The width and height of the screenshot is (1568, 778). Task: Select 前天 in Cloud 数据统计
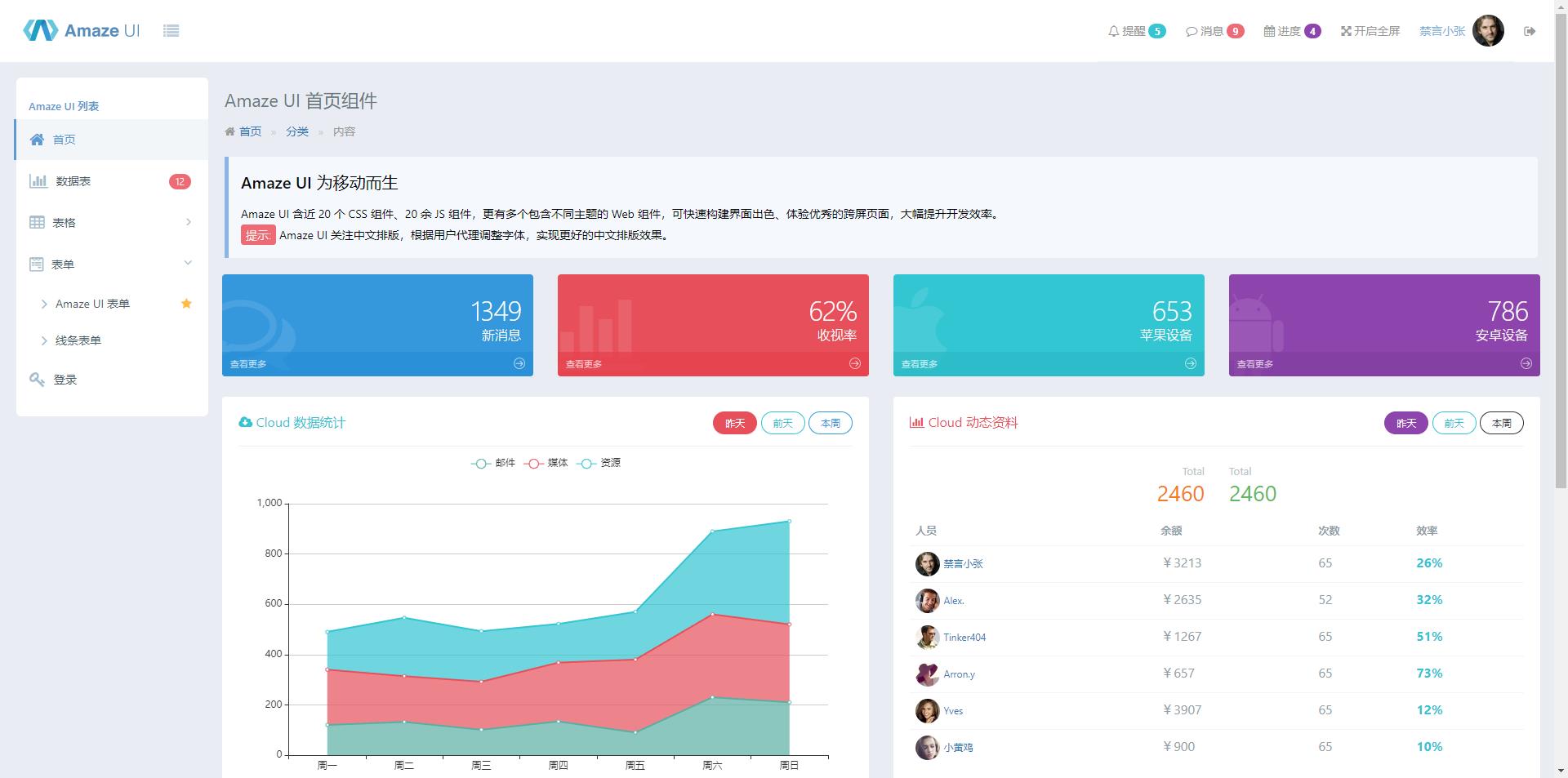[782, 423]
